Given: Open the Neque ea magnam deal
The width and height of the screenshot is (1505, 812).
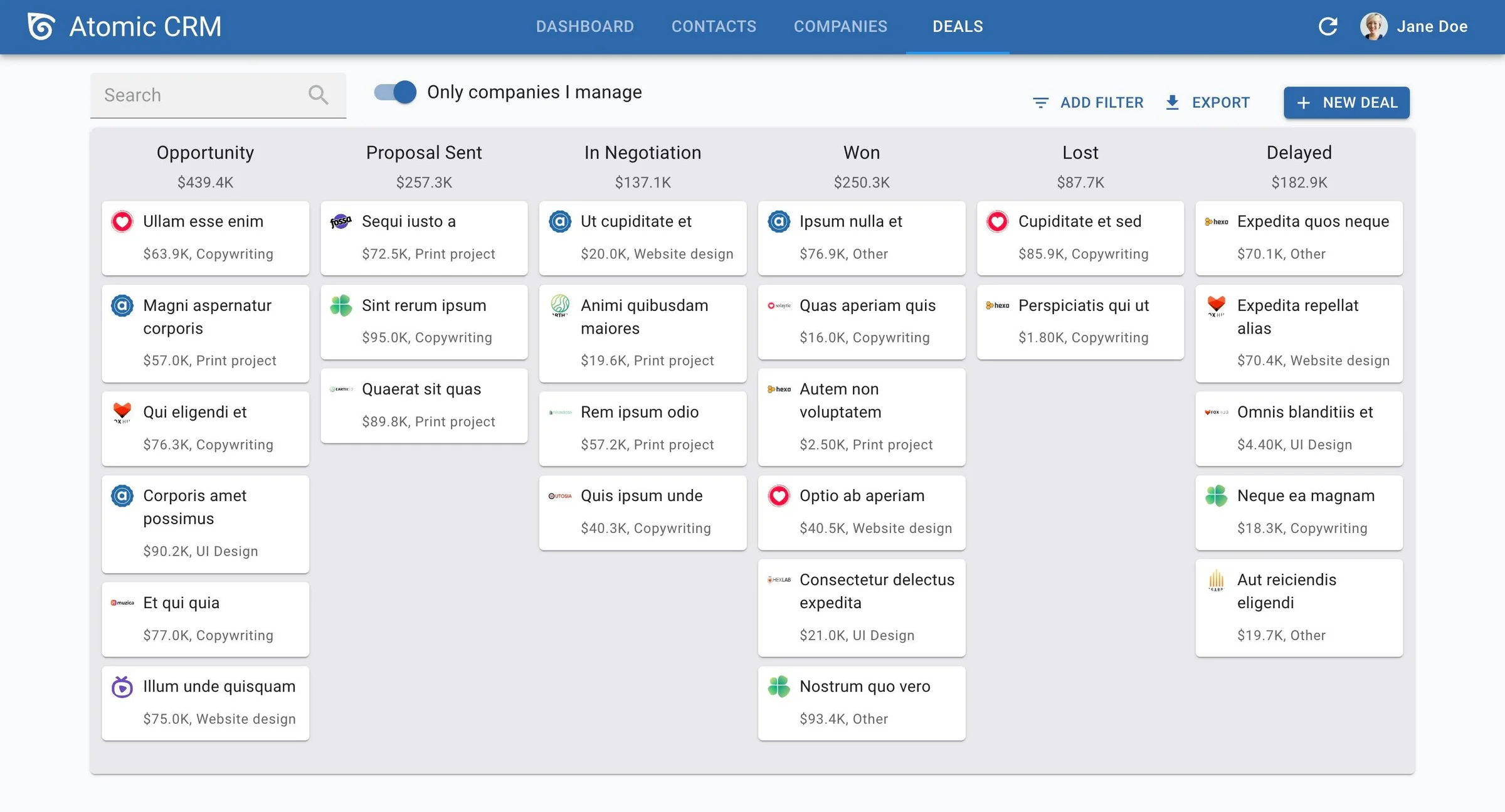Looking at the screenshot, I should [x=1299, y=512].
